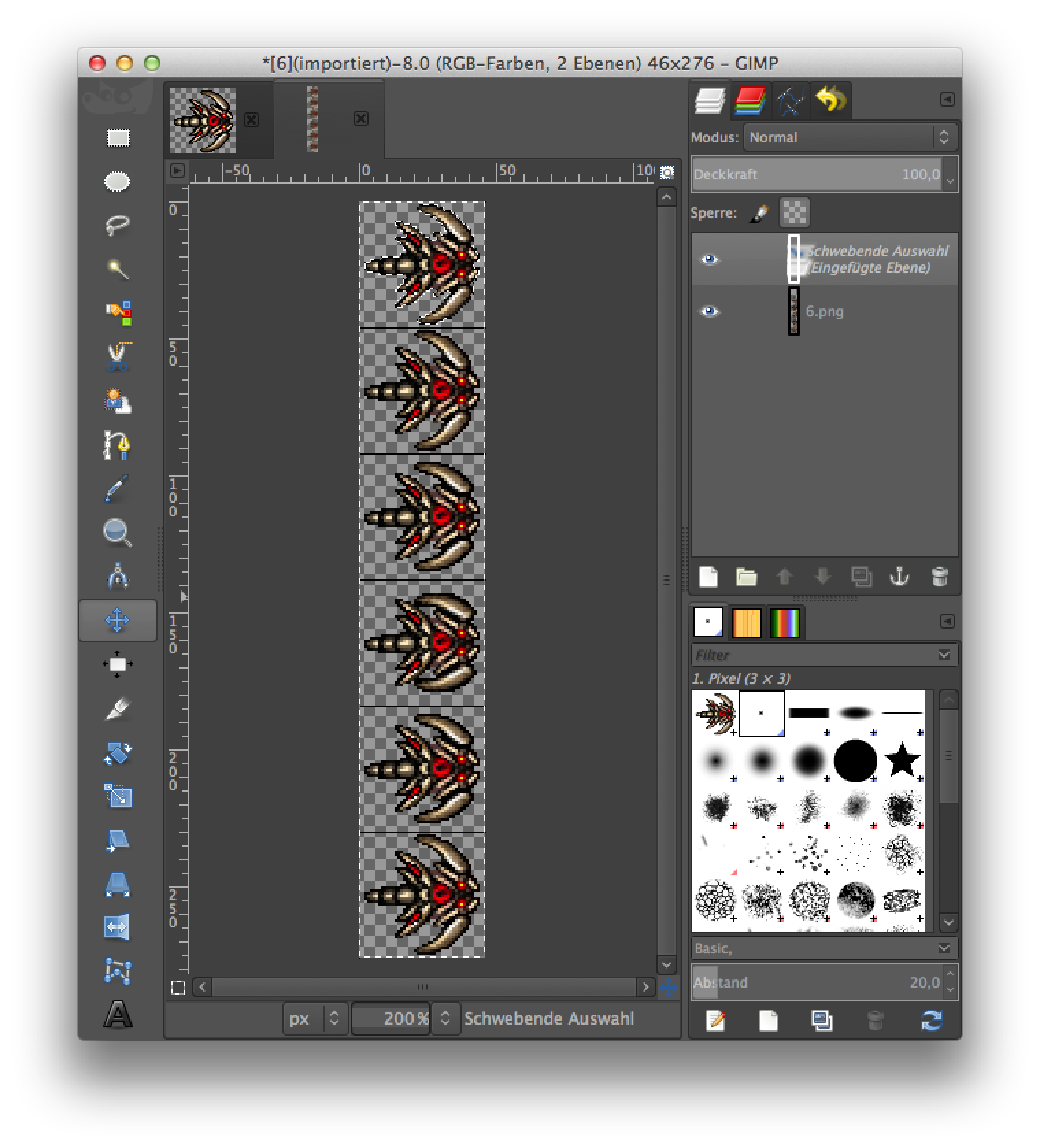Toggle lock alpha channel

coord(794,212)
